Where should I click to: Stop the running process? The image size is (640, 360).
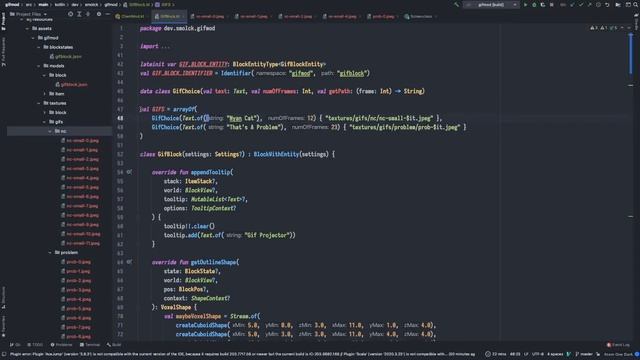(x=551, y=4)
